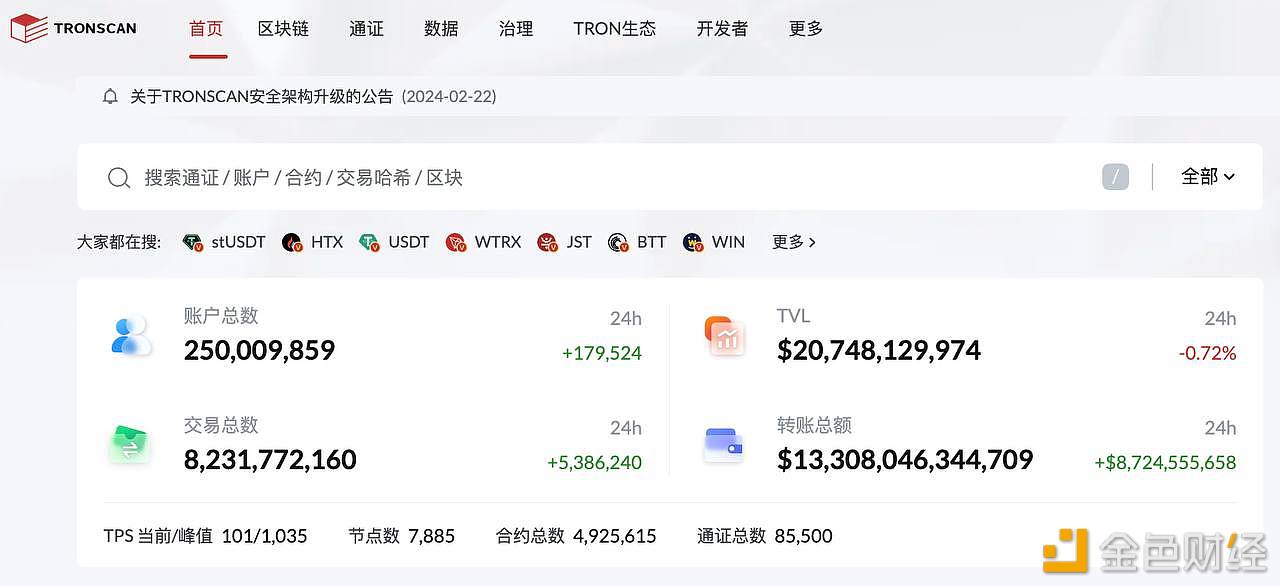The height and width of the screenshot is (586, 1280).
Task: Click the 转账总额 label
Action: (x=814, y=425)
